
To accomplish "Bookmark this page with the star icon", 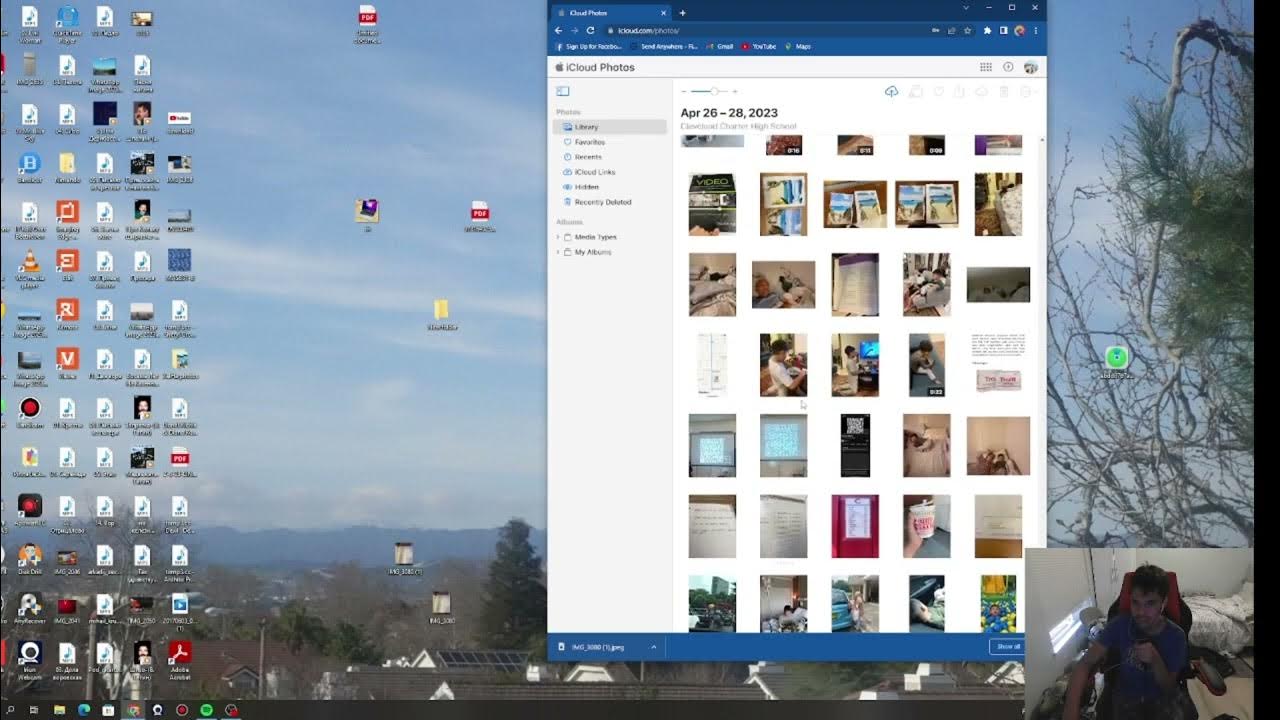I will point(967,31).
